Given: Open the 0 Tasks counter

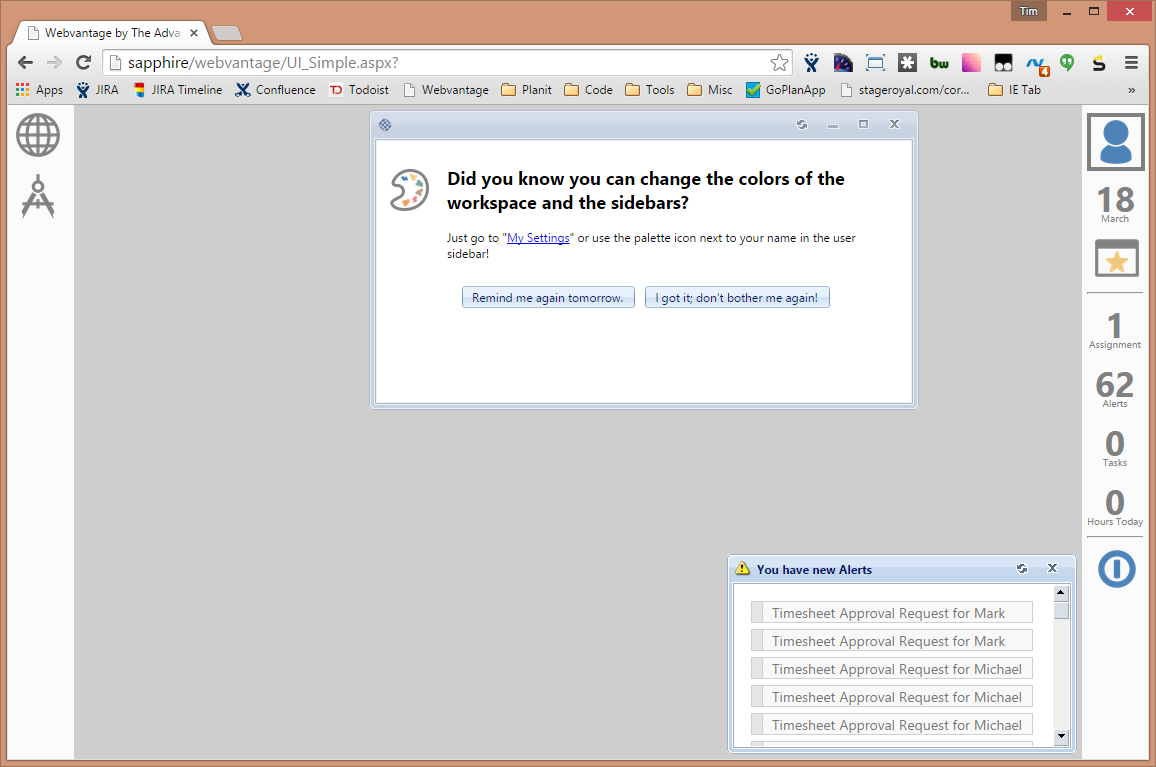Looking at the screenshot, I should [x=1115, y=448].
